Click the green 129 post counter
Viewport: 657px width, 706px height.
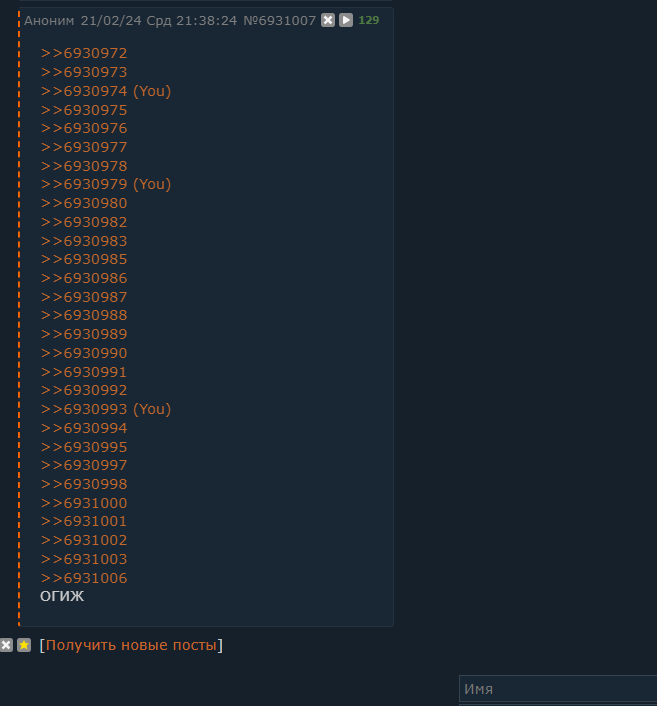369,20
